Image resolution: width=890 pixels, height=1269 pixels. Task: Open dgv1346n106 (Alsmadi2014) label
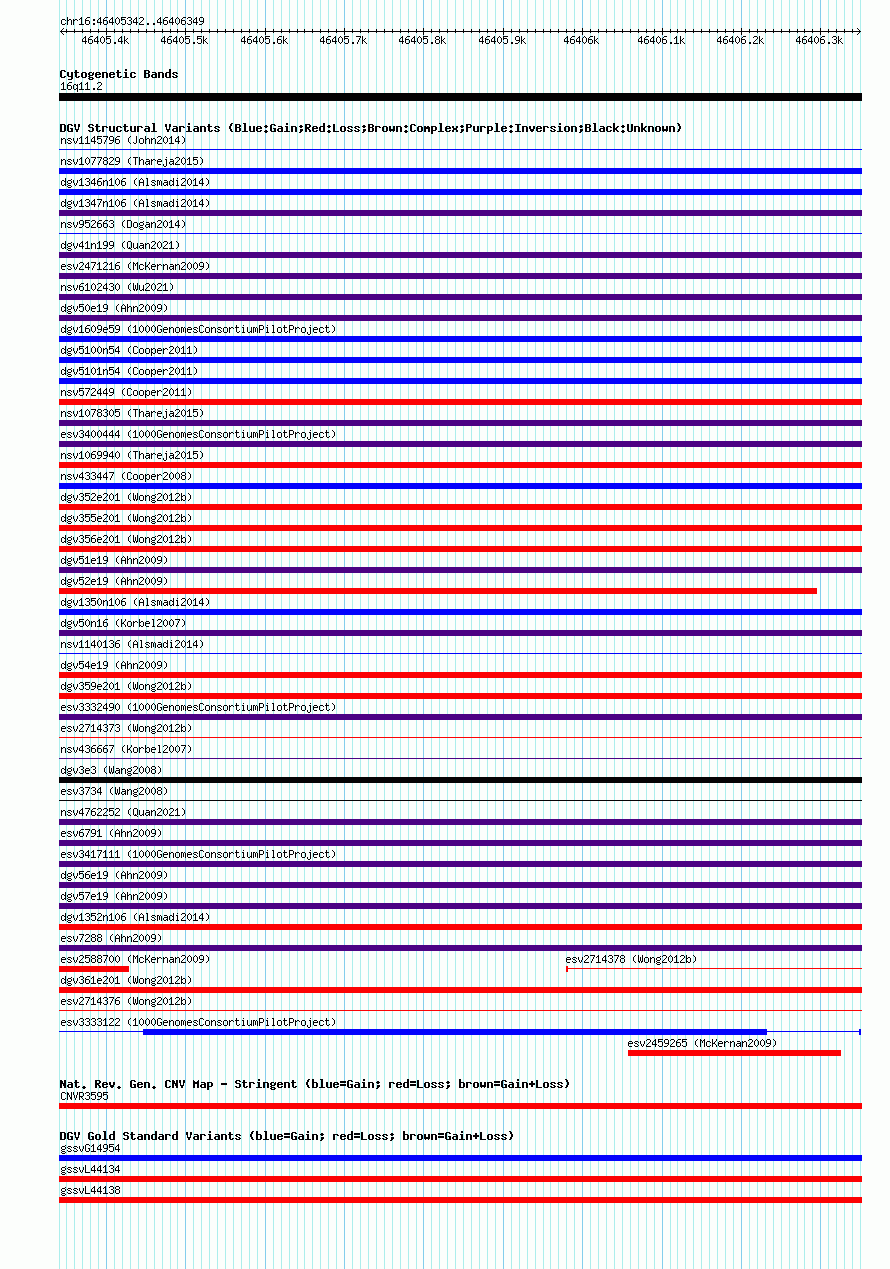tap(135, 182)
